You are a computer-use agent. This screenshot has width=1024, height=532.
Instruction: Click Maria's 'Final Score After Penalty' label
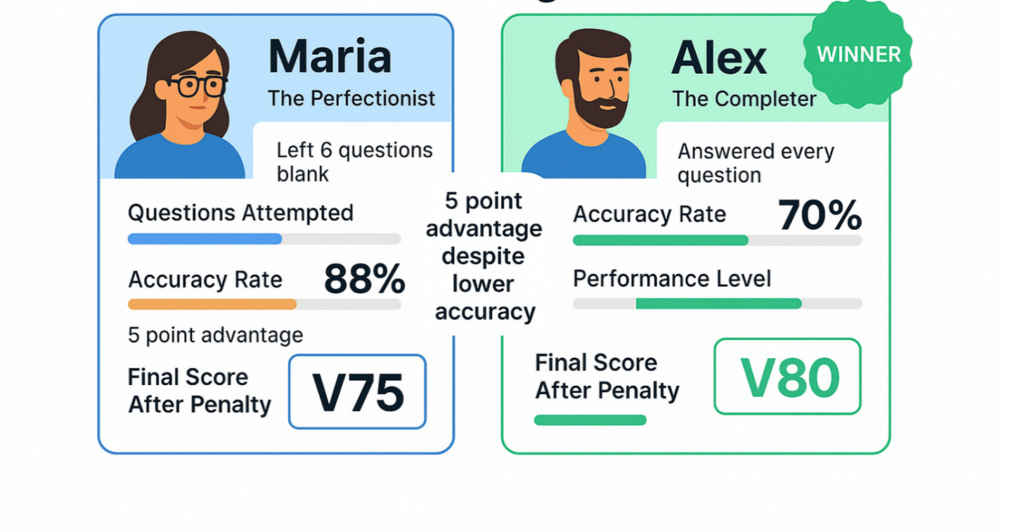[x=199, y=391]
